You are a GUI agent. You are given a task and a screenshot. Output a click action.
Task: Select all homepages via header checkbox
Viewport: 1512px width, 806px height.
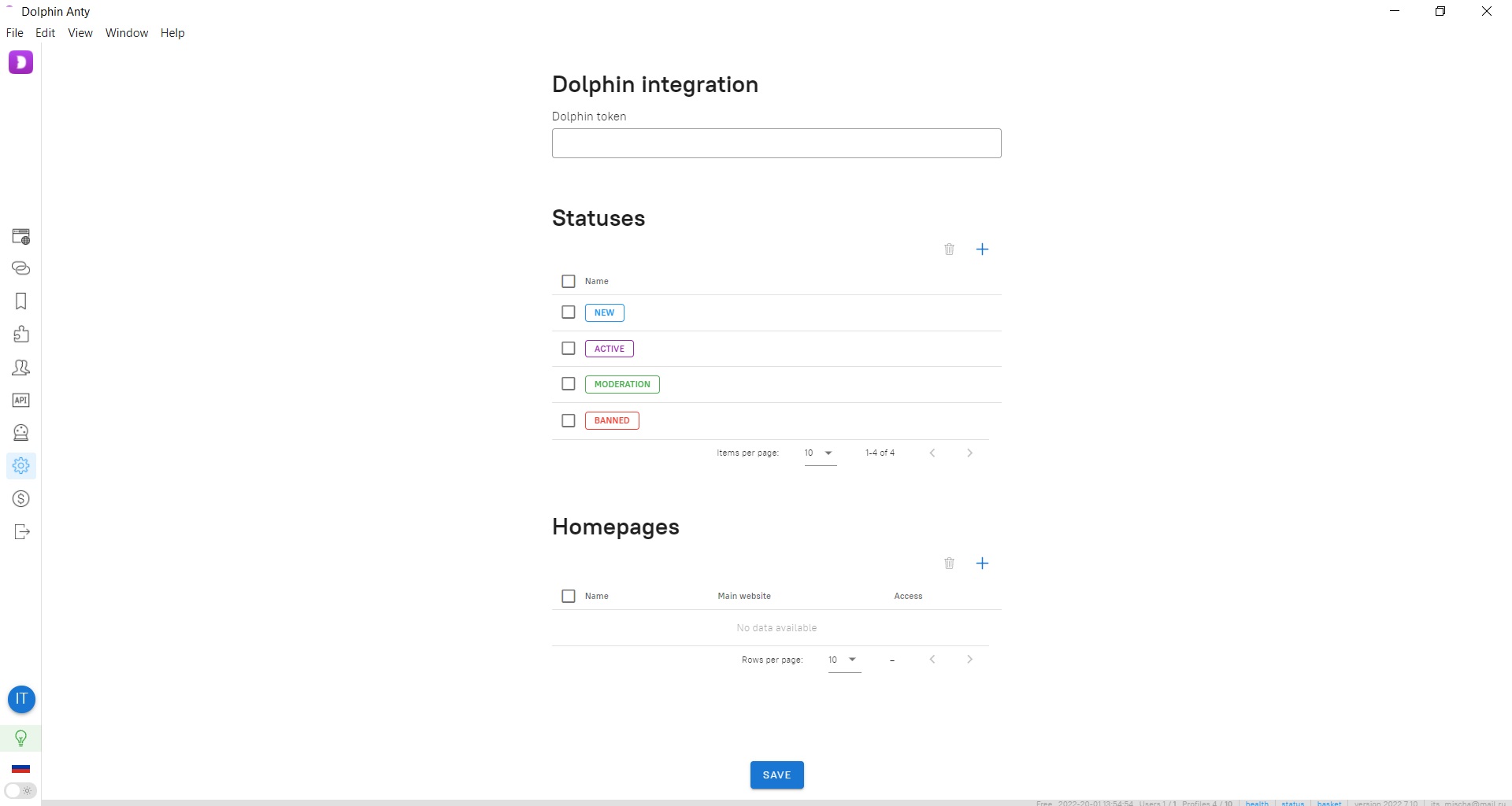point(569,596)
